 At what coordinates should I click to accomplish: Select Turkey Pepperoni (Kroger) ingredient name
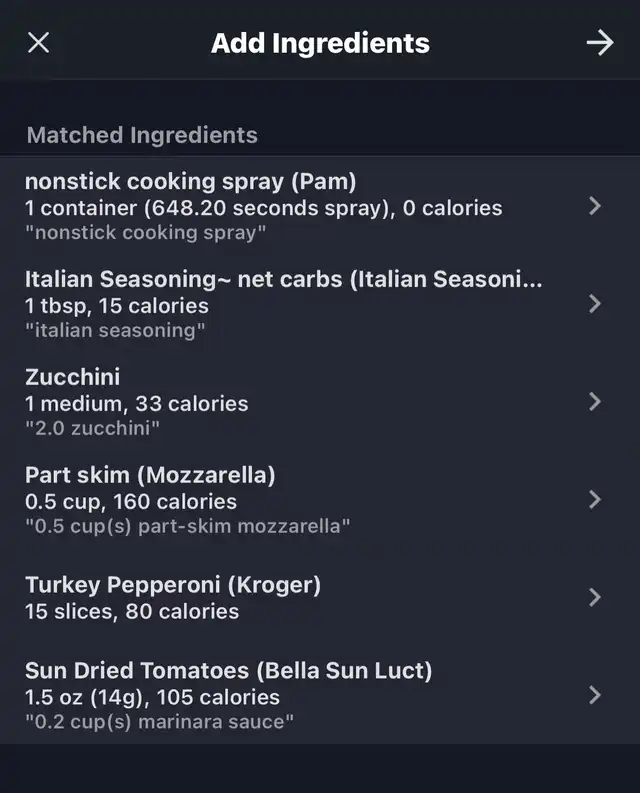173,585
